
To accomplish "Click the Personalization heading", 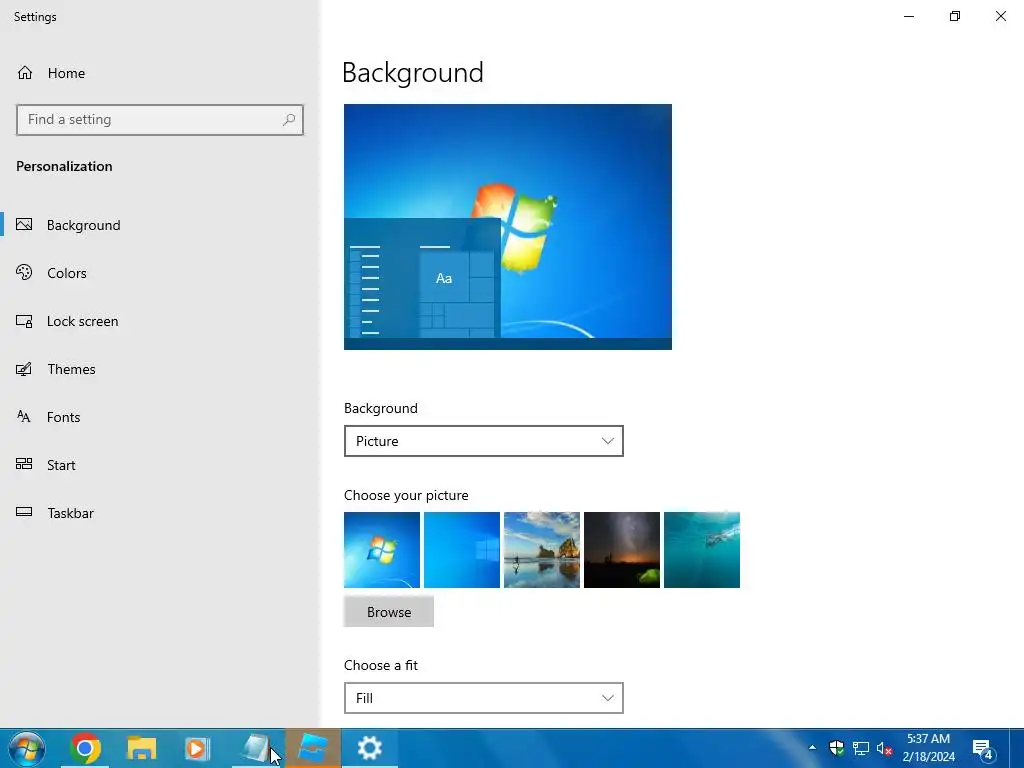I will click(64, 166).
